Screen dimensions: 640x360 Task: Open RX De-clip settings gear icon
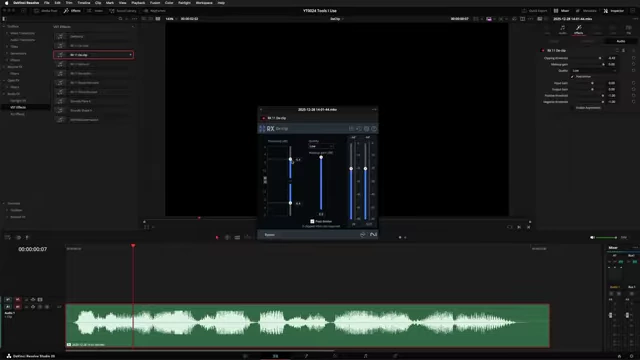coord(366,129)
